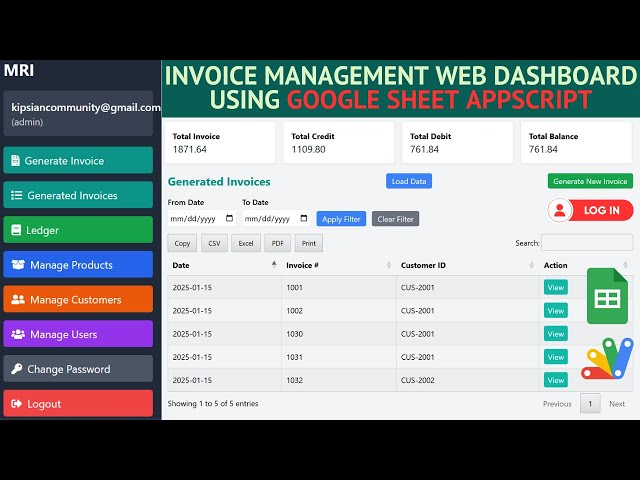640x480 pixels.
Task: Click Generate New Invoice button
Action: tap(590, 181)
